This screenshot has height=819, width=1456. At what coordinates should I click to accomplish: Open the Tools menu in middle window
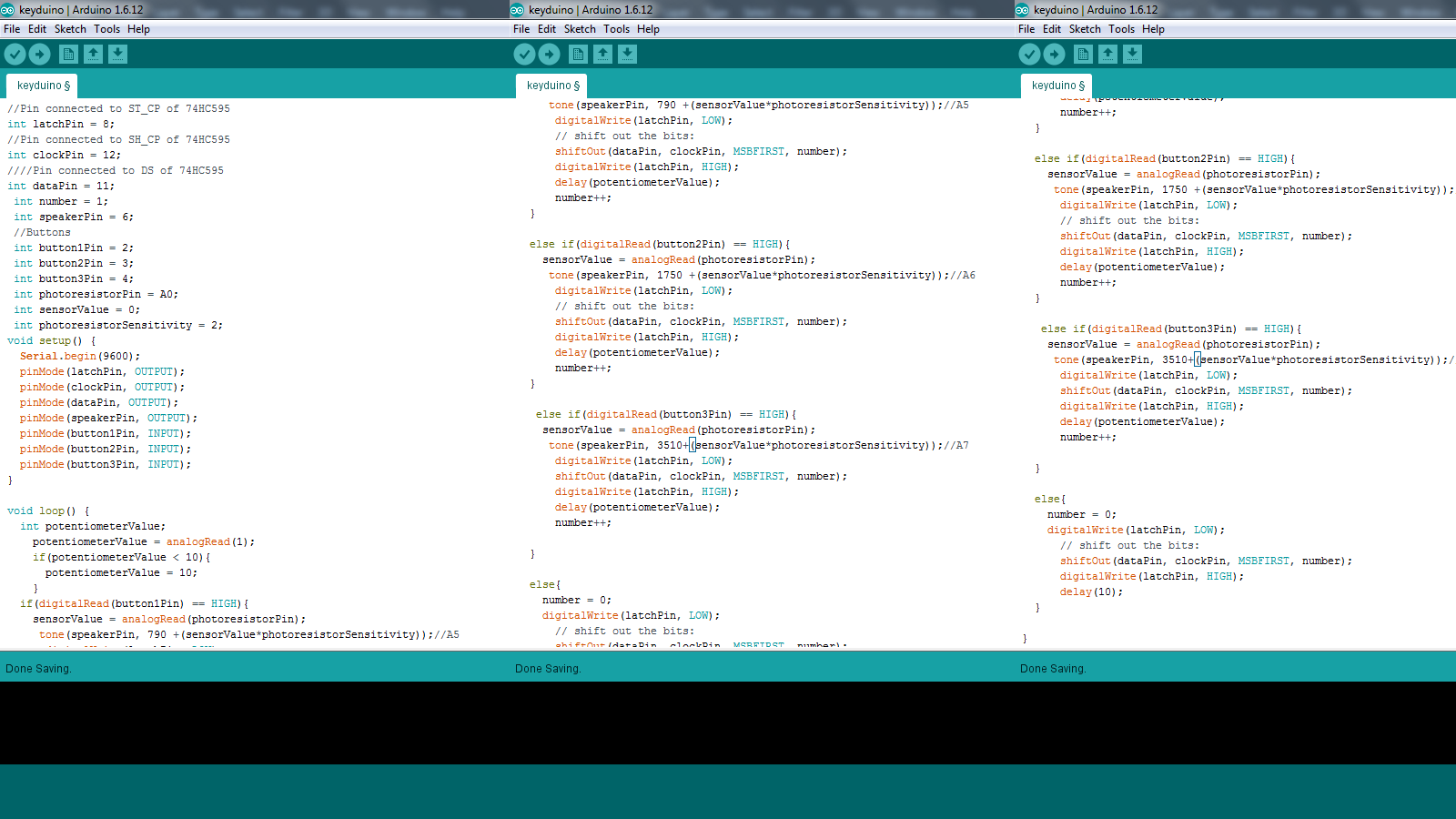pyautogui.click(x=616, y=29)
